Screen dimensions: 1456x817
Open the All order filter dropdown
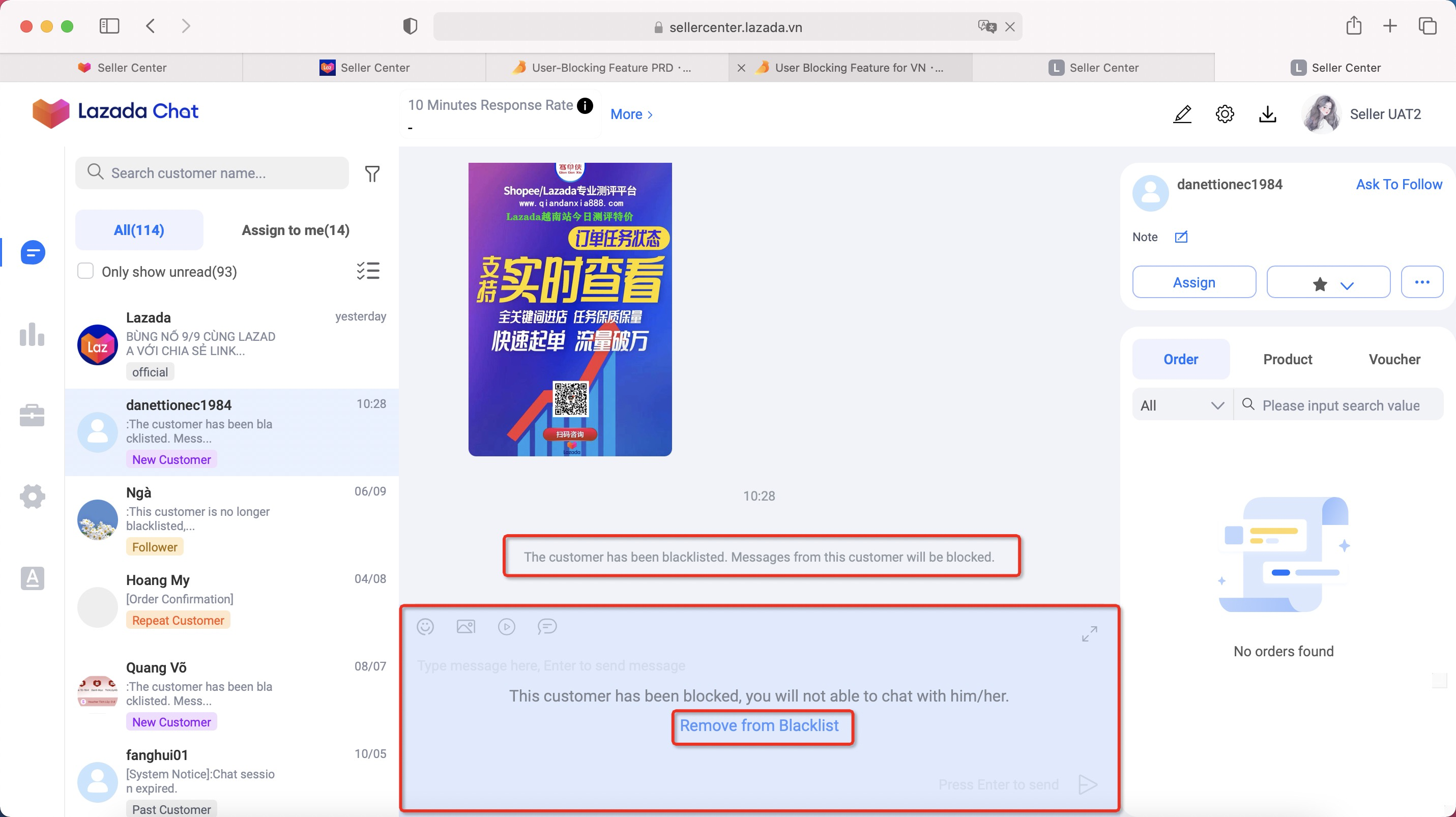pyautogui.click(x=1182, y=404)
